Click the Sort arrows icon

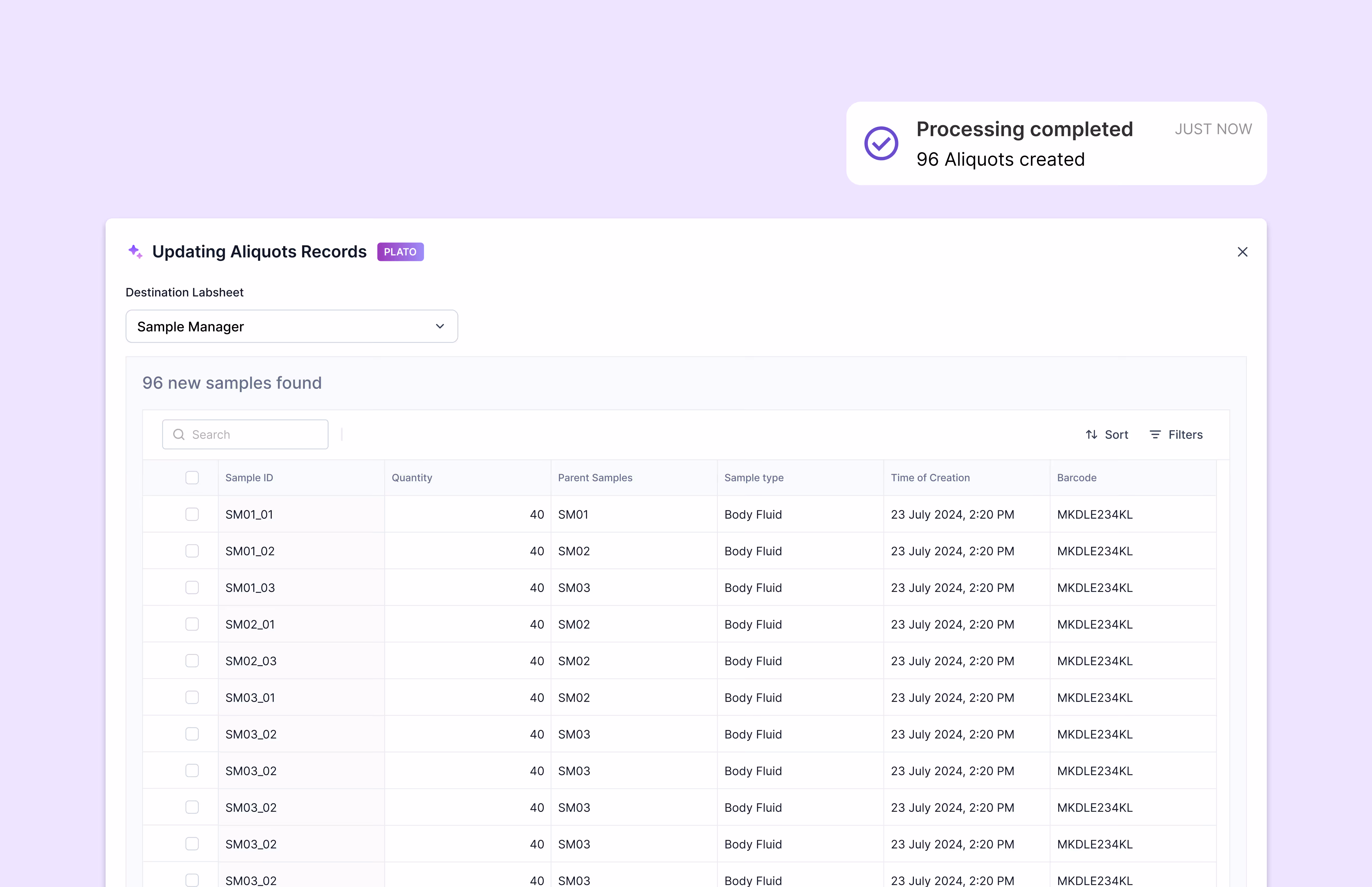click(x=1091, y=434)
